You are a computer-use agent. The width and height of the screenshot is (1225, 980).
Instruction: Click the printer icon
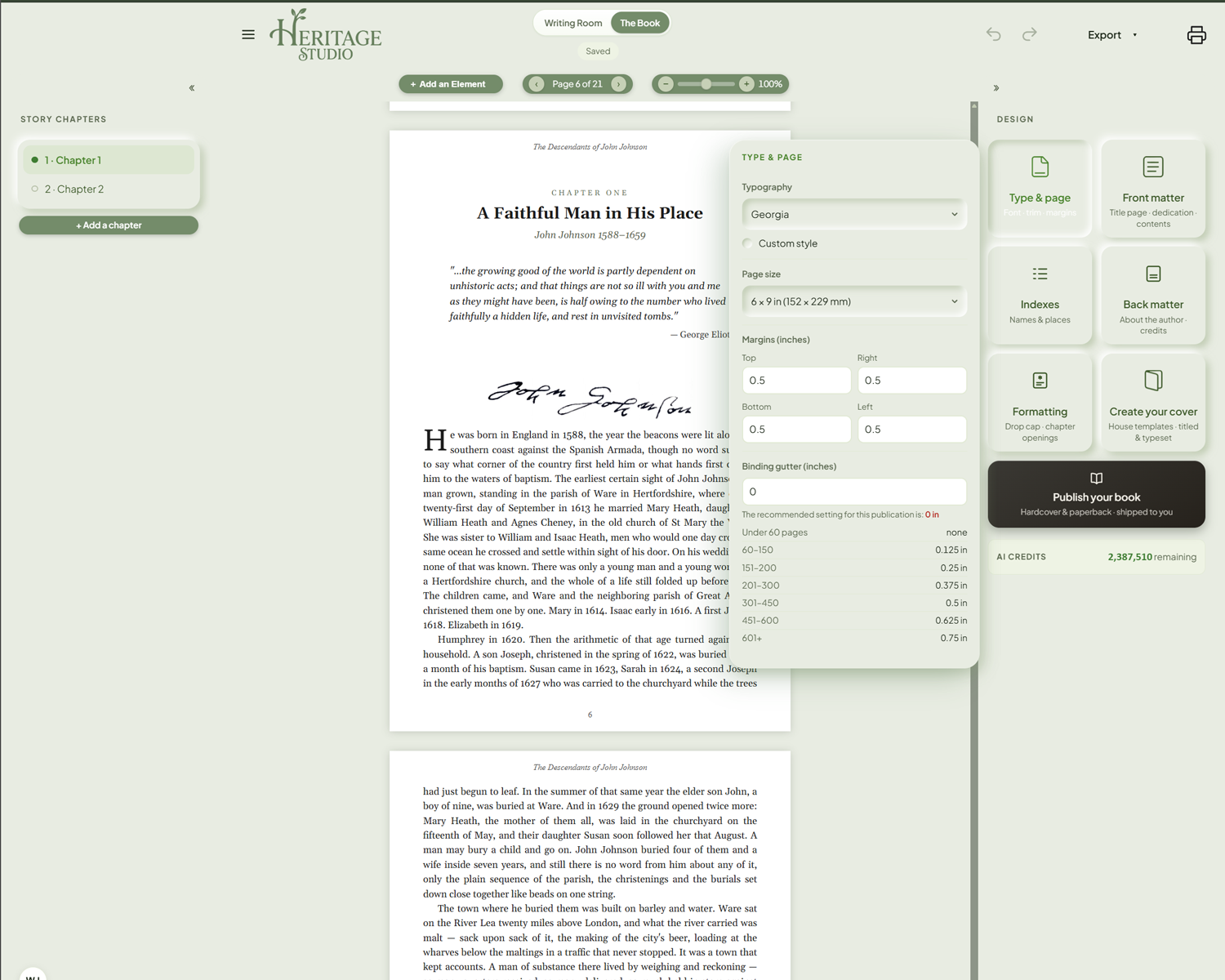(x=1196, y=34)
